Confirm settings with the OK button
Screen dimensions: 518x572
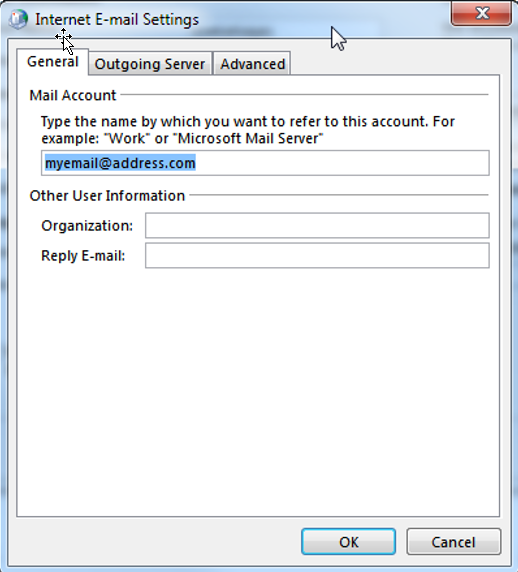pyautogui.click(x=348, y=542)
